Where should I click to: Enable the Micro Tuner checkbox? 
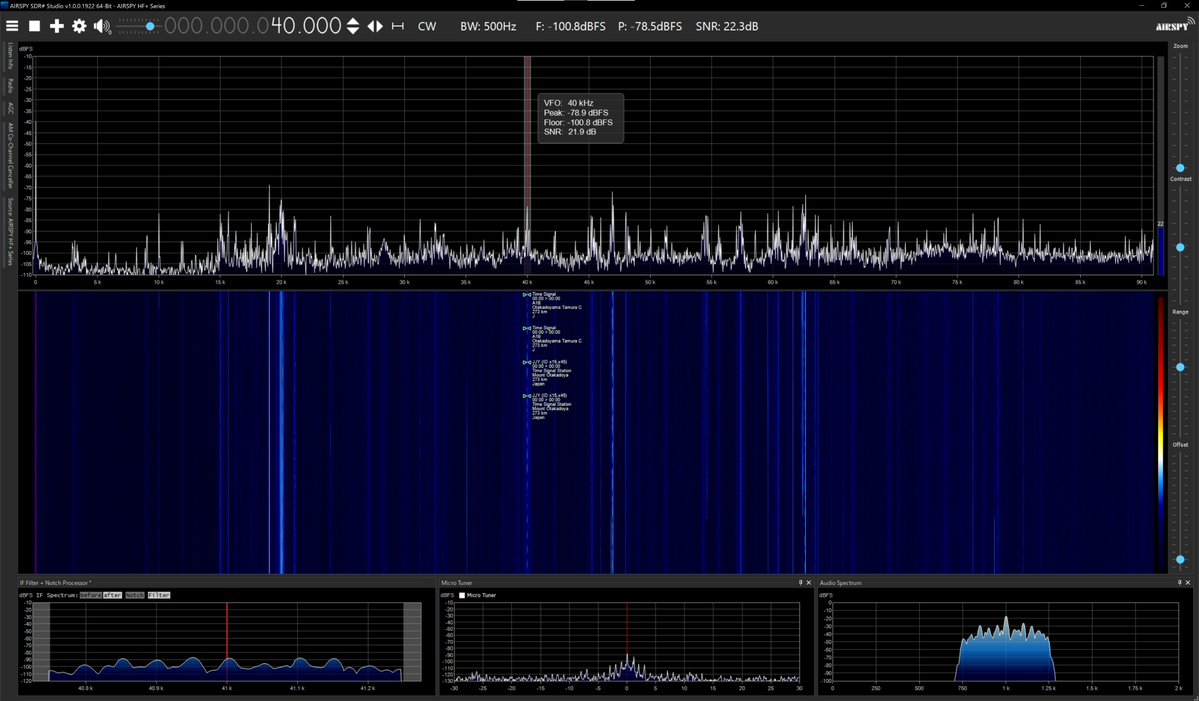pos(461,595)
